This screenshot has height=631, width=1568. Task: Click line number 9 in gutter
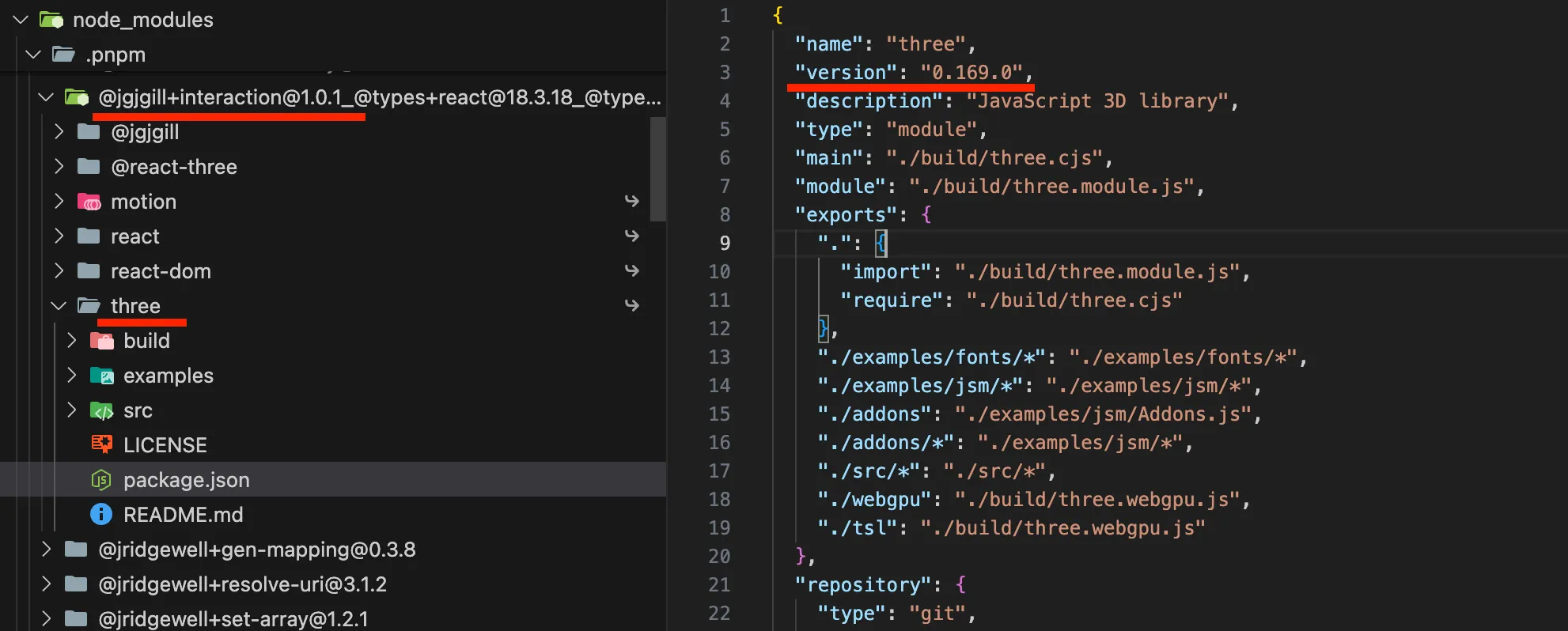(724, 243)
